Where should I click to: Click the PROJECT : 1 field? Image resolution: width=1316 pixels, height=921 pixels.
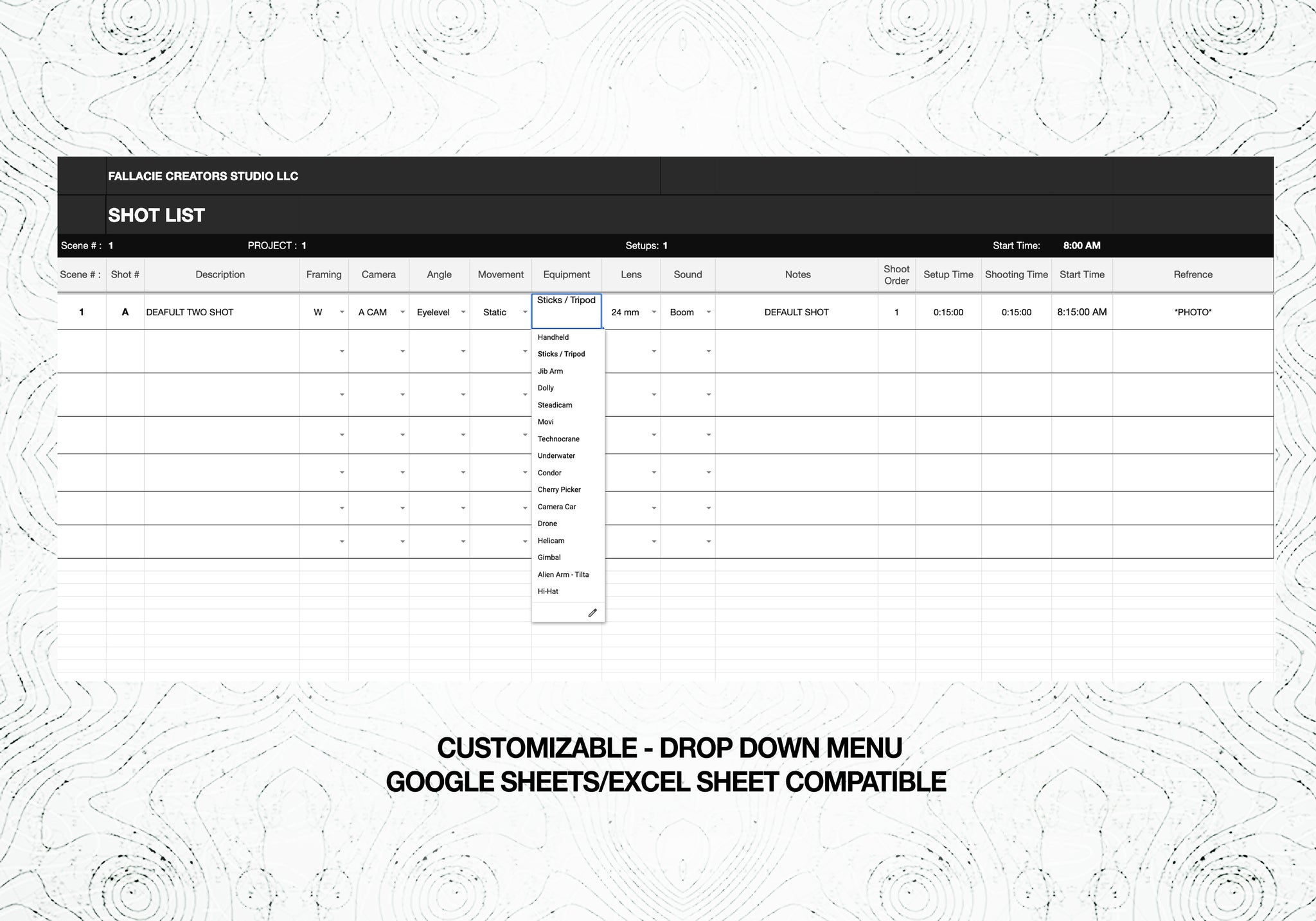277,245
